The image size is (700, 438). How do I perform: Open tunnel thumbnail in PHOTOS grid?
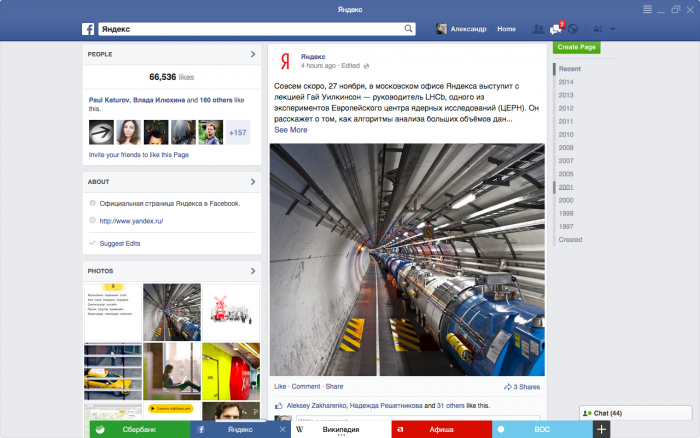pos(172,312)
